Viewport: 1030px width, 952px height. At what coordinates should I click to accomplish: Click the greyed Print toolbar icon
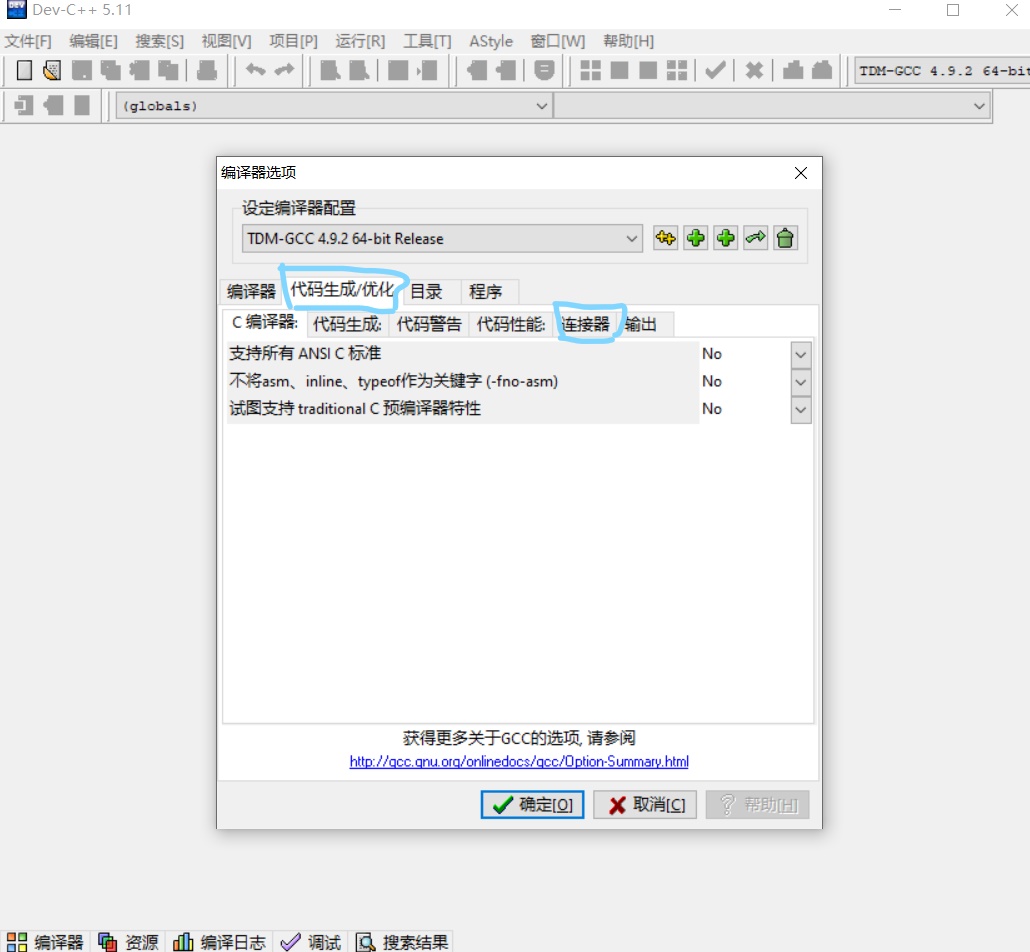(x=207, y=70)
